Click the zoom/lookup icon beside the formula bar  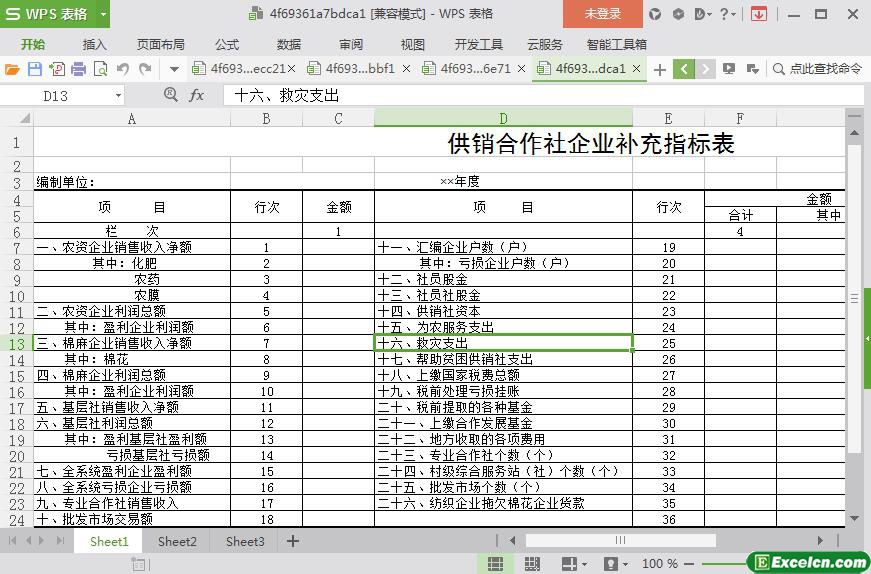(x=171, y=95)
